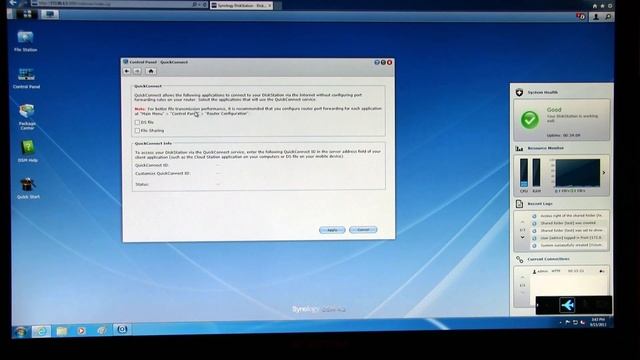640x360 pixels.
Task: Click the Control Panel home icon
Action: [151, 71]
